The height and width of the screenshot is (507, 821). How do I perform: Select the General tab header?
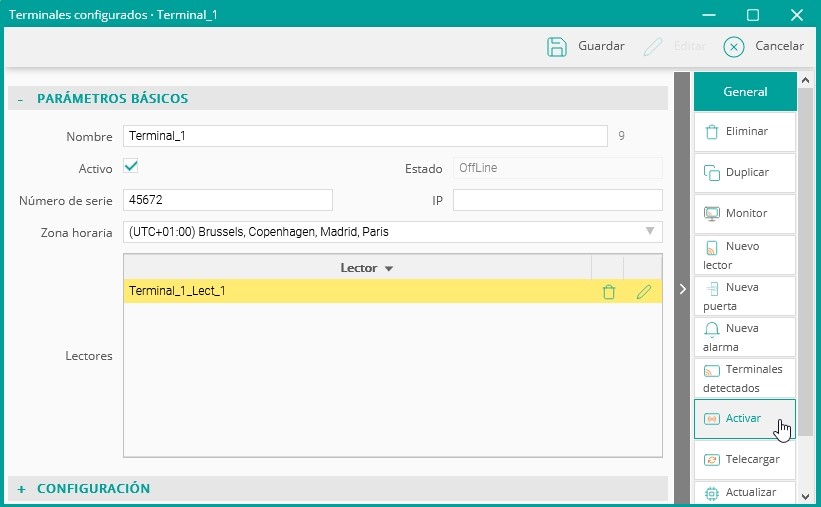click(x=745, y=92)
